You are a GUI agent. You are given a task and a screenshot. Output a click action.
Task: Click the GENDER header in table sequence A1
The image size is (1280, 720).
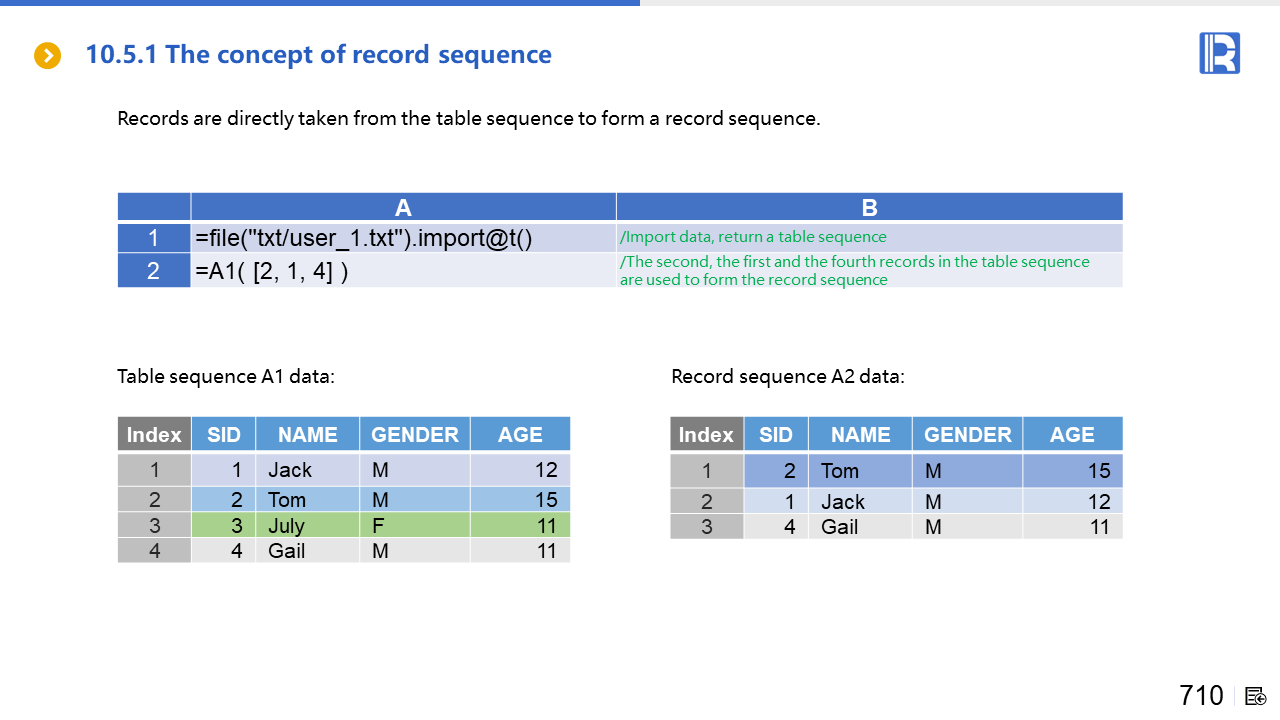tap(414, 434)
